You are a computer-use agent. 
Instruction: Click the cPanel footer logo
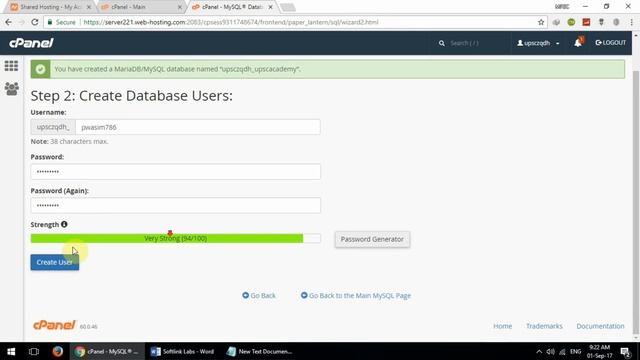point(54,325)
